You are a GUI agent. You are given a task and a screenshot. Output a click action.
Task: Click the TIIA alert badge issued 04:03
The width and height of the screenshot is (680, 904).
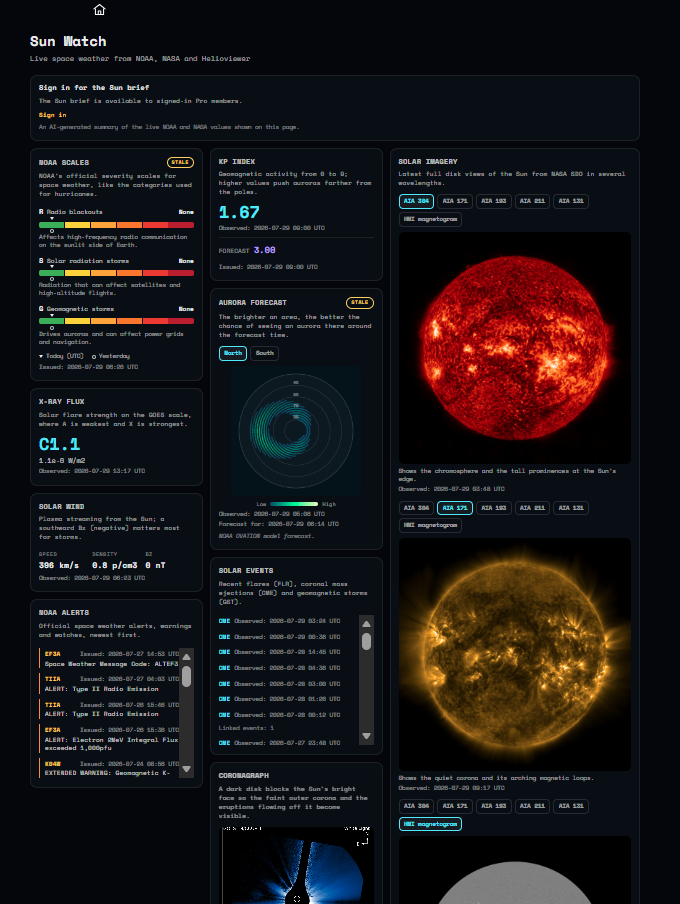tap(52, 679)
